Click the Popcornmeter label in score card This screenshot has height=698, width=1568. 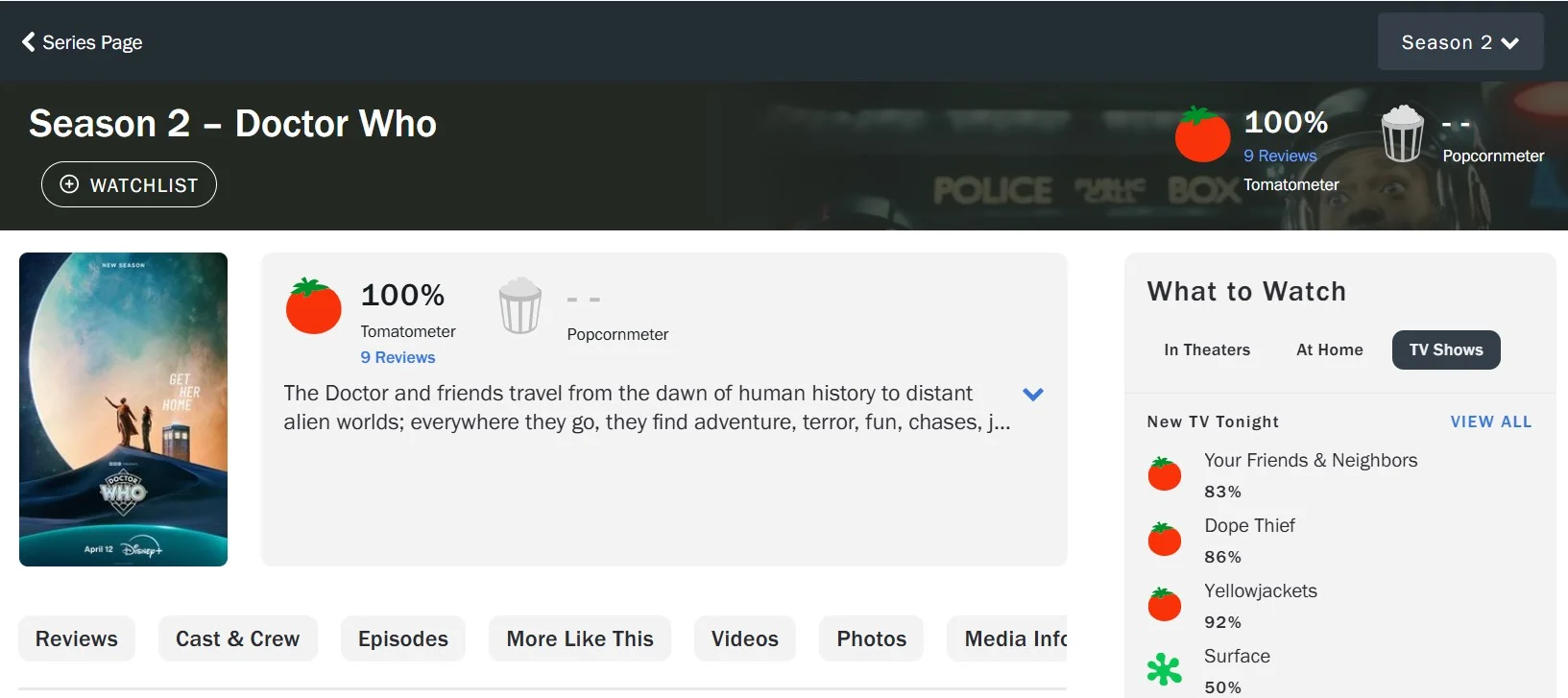617,334
